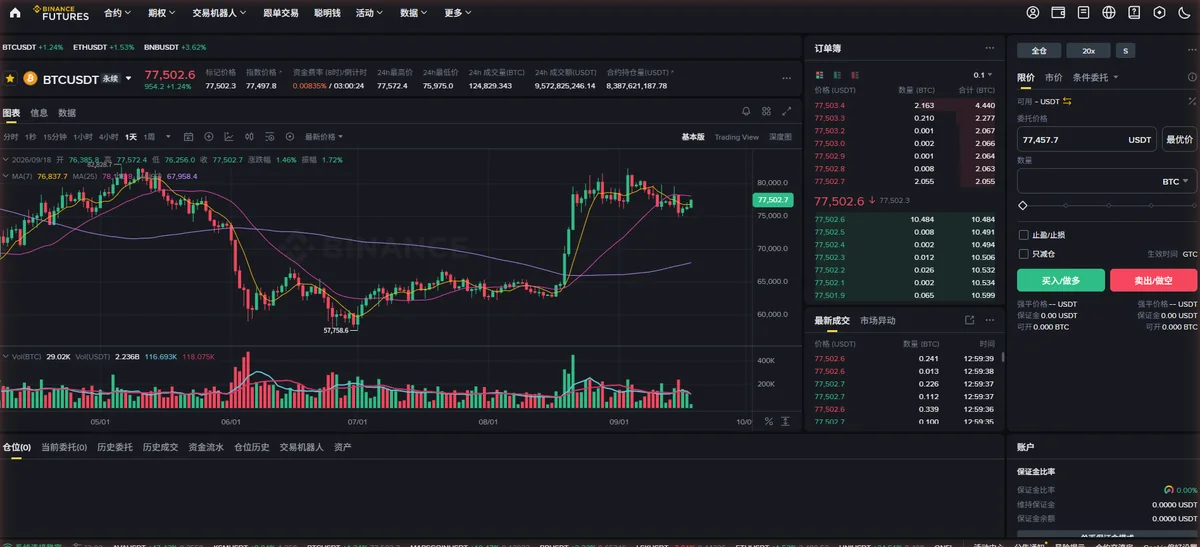Click the add drawing circle-plus icon
This screenshot has width=1200, height=547.
pos(209,136)
